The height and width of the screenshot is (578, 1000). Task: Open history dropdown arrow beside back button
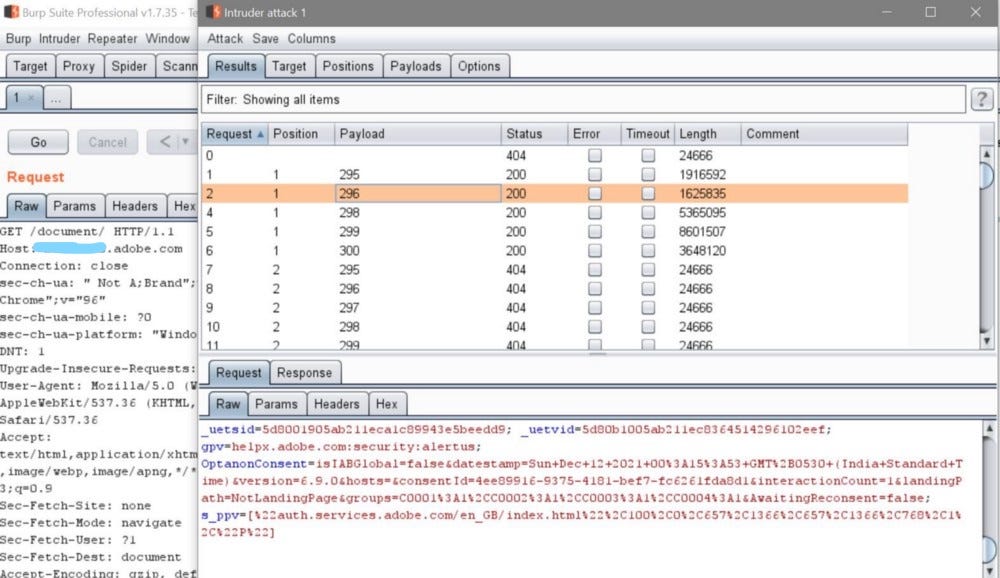(186, 142)
